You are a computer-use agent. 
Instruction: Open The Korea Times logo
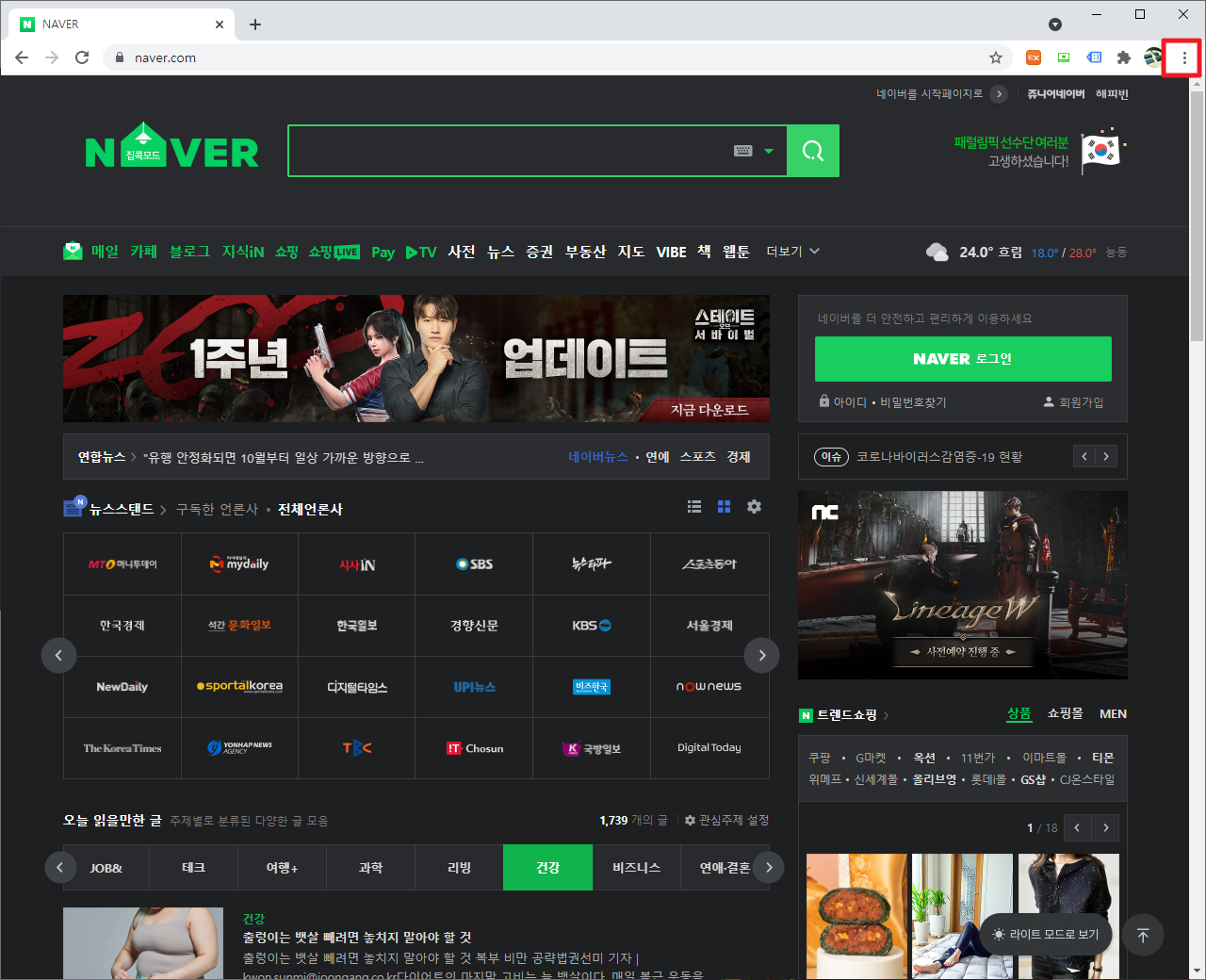pyautogui.click(x=122, y=748)
